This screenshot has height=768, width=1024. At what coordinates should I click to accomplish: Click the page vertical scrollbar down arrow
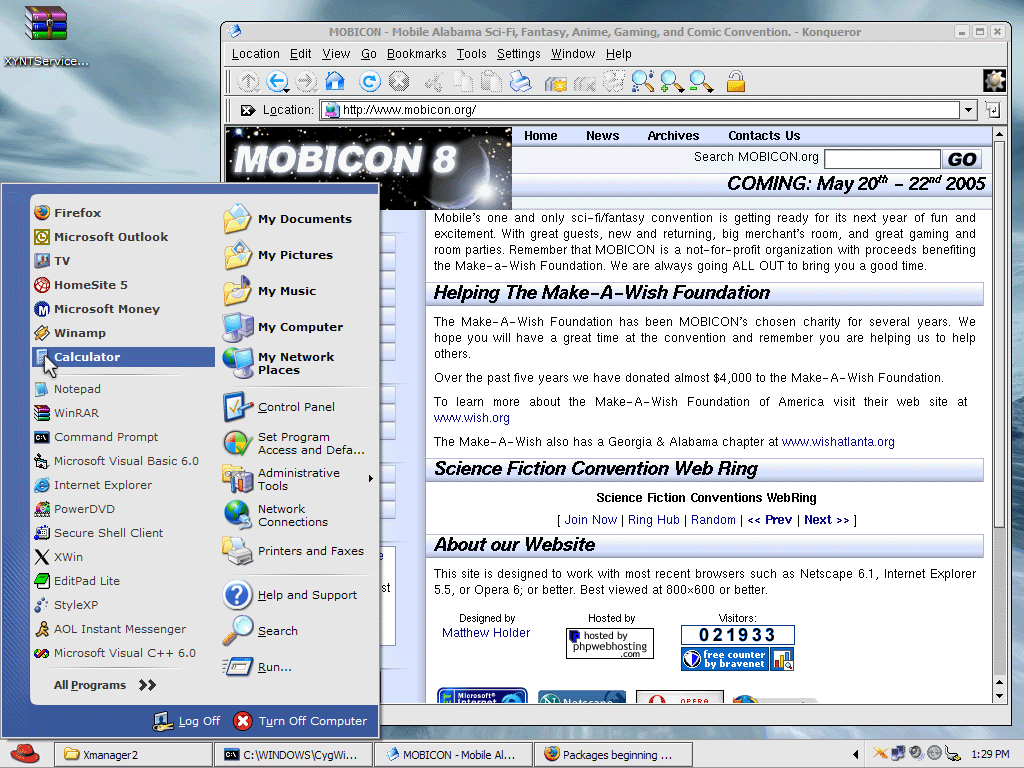(999, 696)
